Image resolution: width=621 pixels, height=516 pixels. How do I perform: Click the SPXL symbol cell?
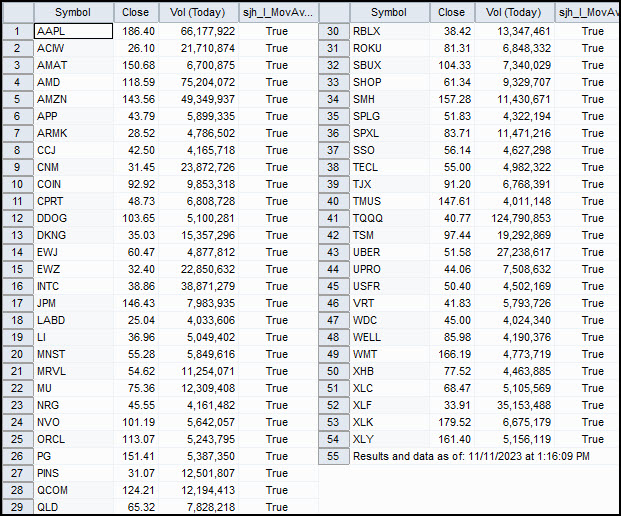click(x=390, y=133)
